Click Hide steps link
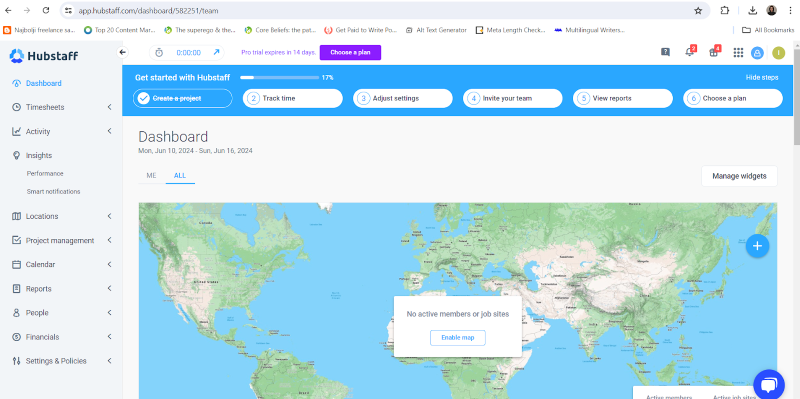Image resolution: width=800 pixels, height=399 pixels. pyautogui.click(x=762, y=78)
